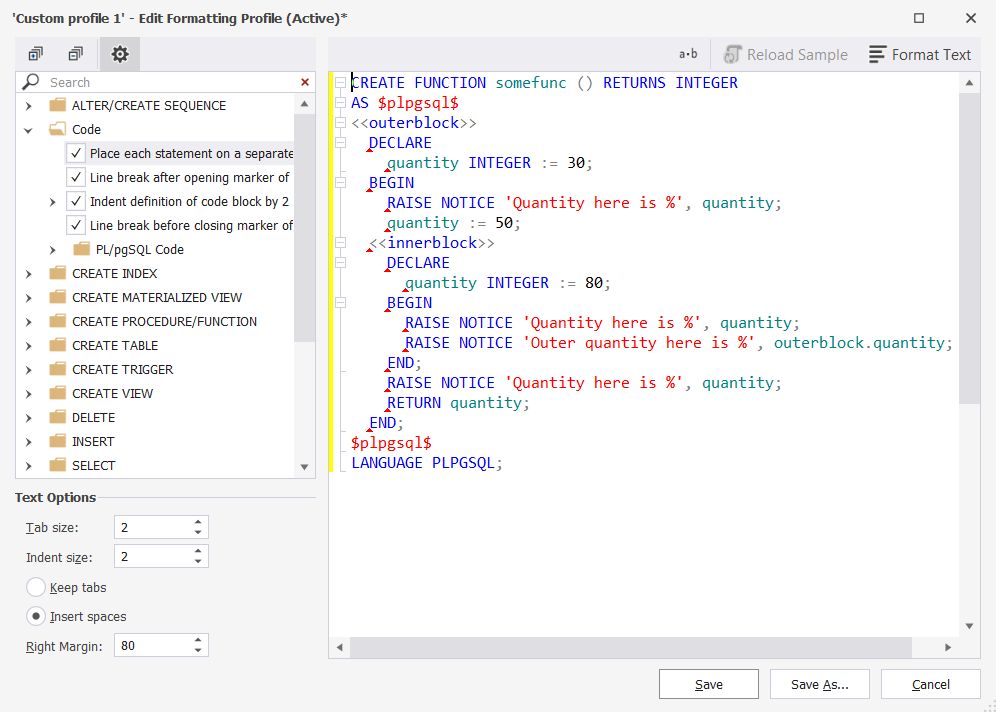
Task: Click Format Text
Action: coord(920,55)
